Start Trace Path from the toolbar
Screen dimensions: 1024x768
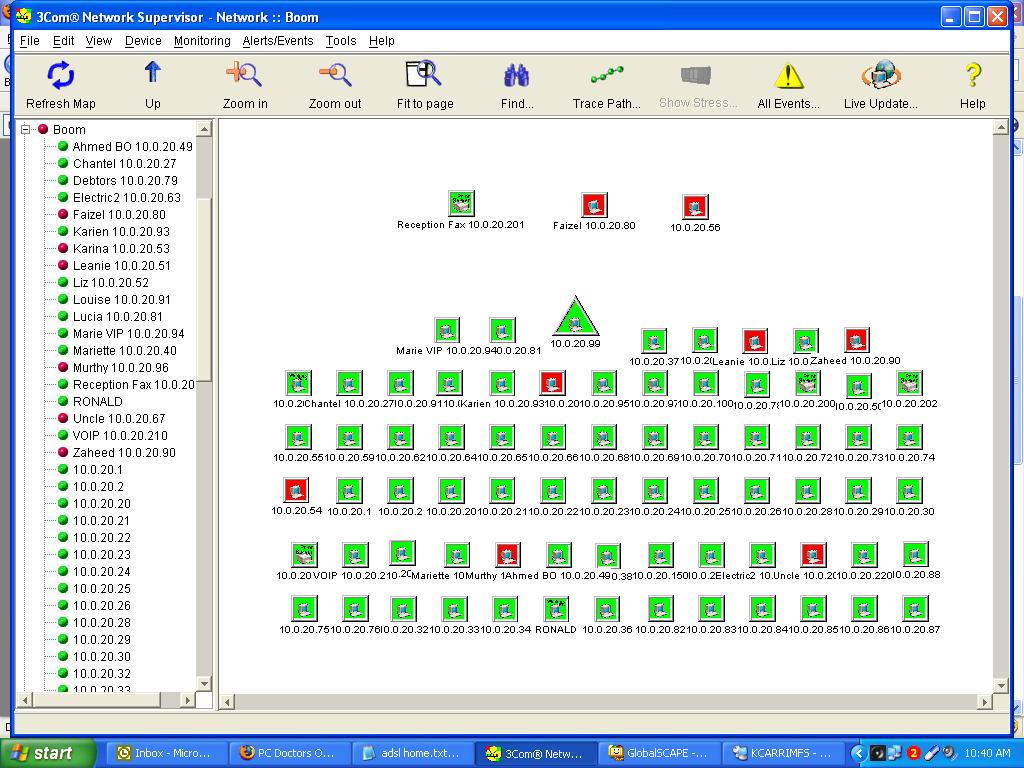click(x=606, y=76)
